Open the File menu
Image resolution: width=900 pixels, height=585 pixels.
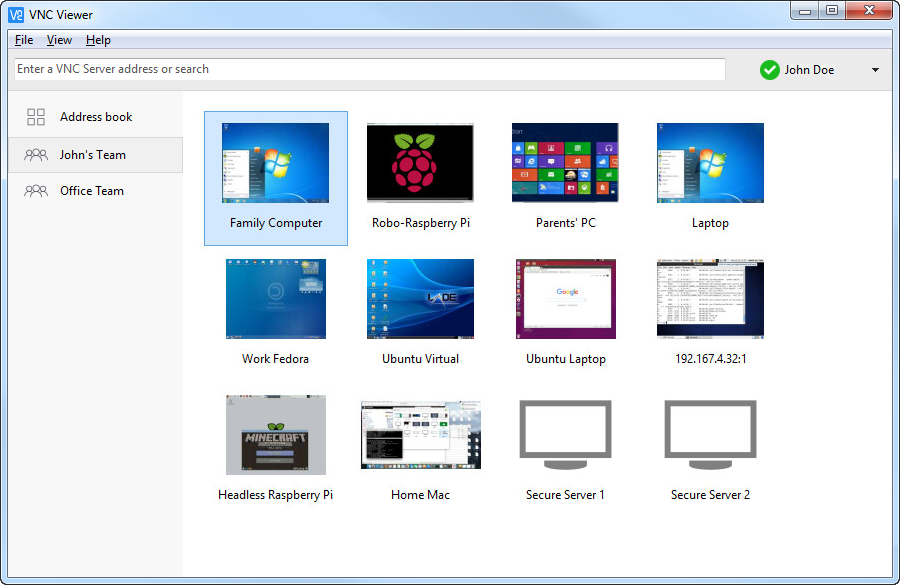(x=23, y=40)
